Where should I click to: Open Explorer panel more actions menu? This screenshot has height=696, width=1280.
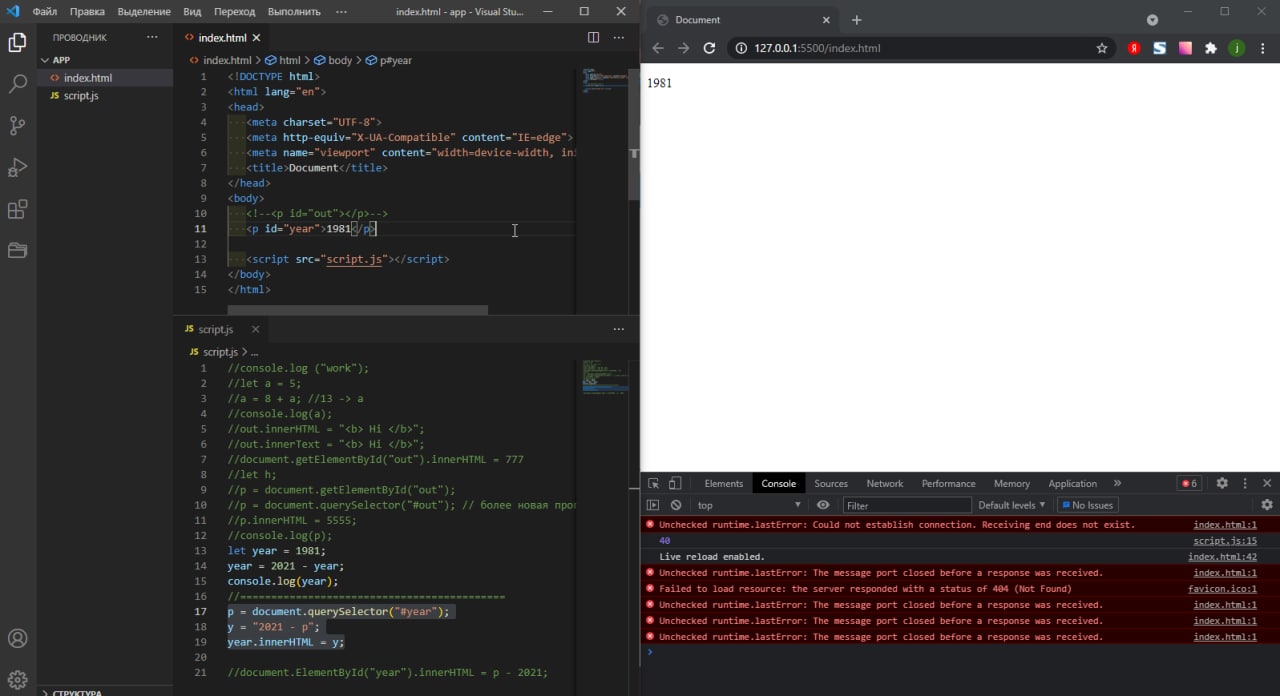[152, 37]
